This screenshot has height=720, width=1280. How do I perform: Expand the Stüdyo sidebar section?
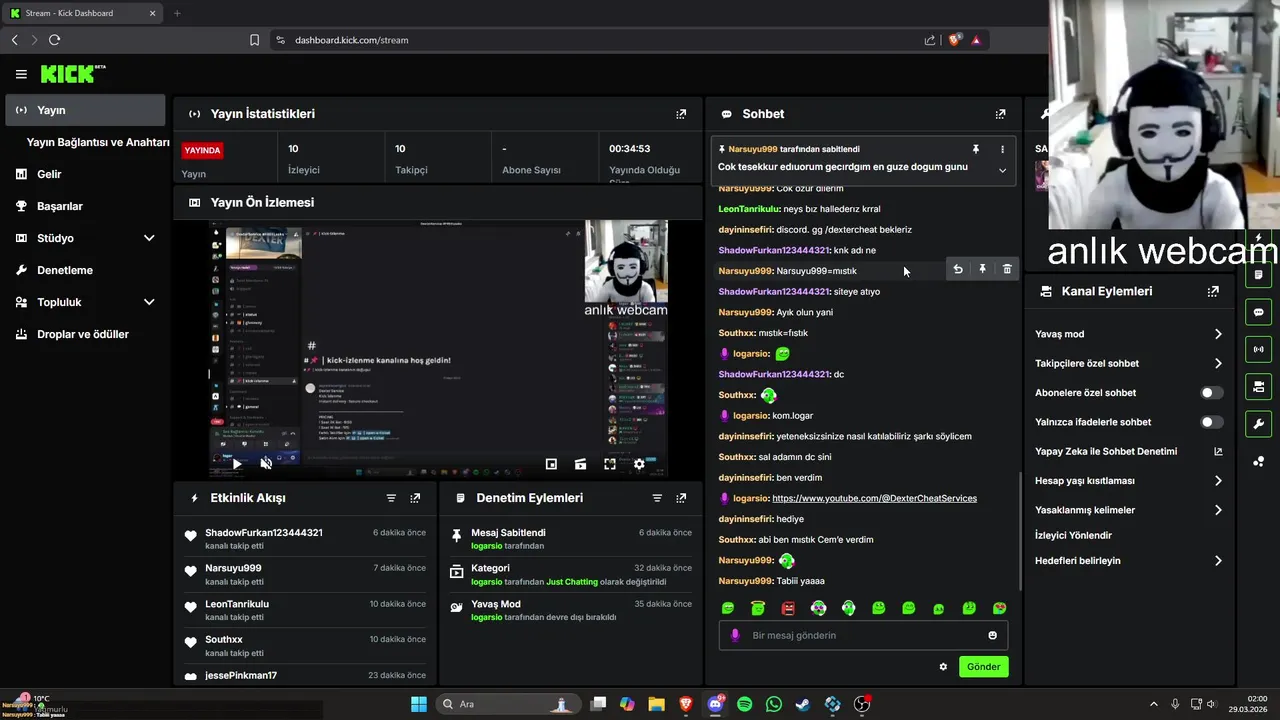149,238
